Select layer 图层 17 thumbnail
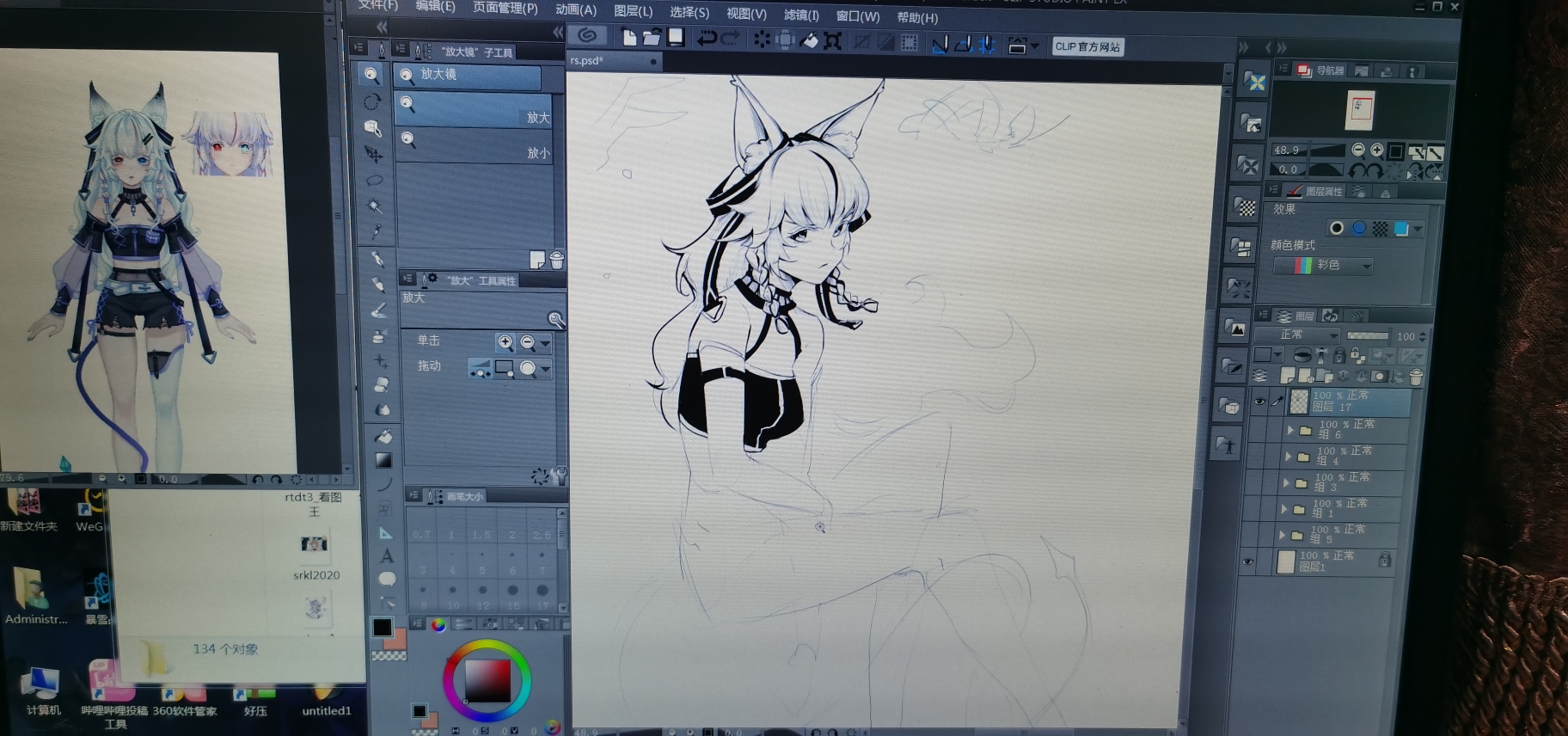This screenshot has height=736, width=1568. (1299, 401)
